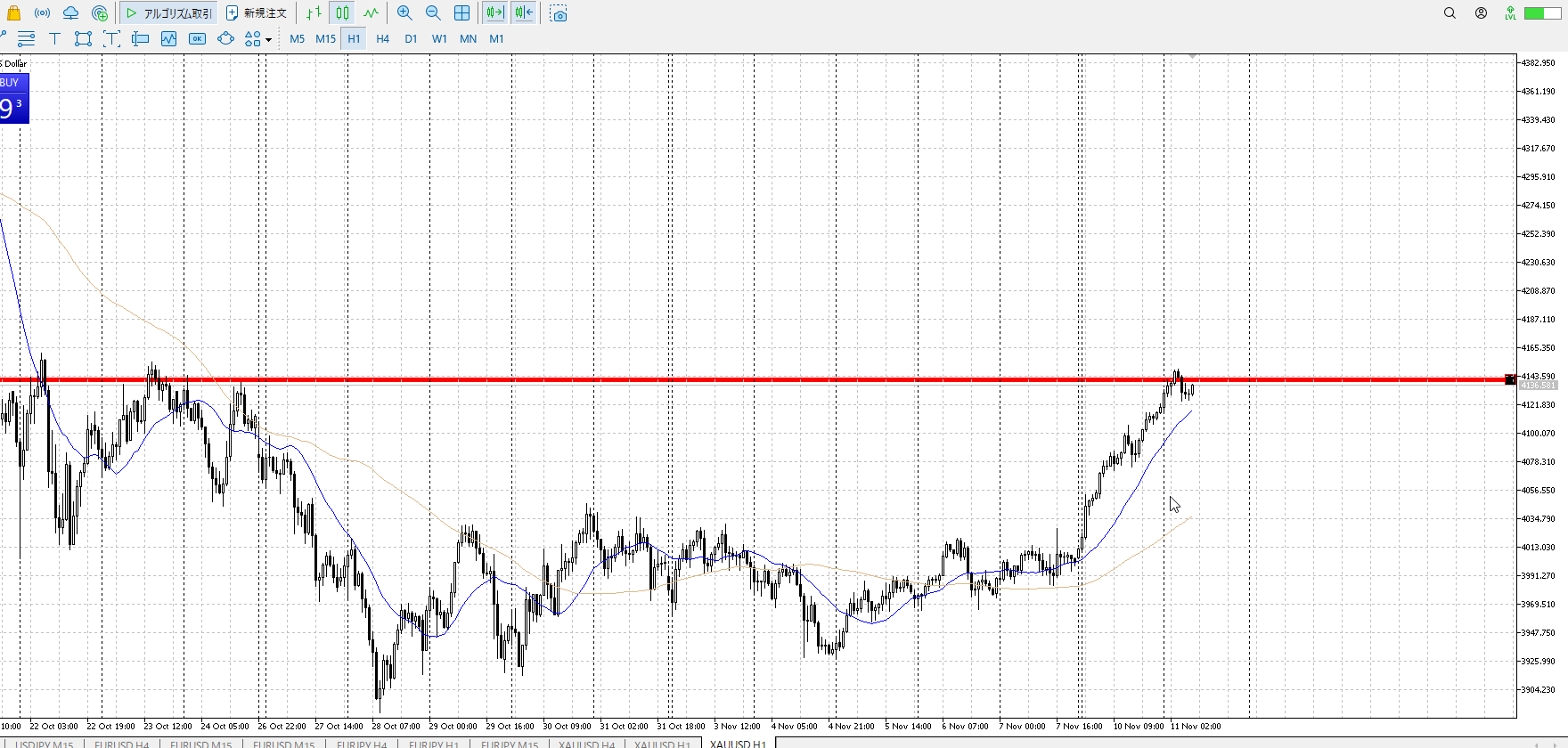Screen dimensions: 1568x748
Task: Take a chart screenshot with camera icon
Action: click(x=559, y=14)
